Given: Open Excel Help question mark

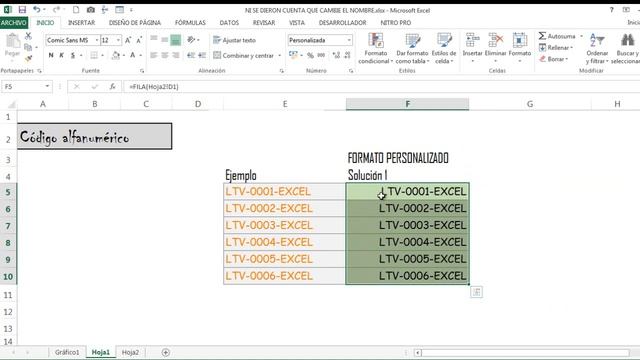Looking at the screenshot, I should coord(611,10).
